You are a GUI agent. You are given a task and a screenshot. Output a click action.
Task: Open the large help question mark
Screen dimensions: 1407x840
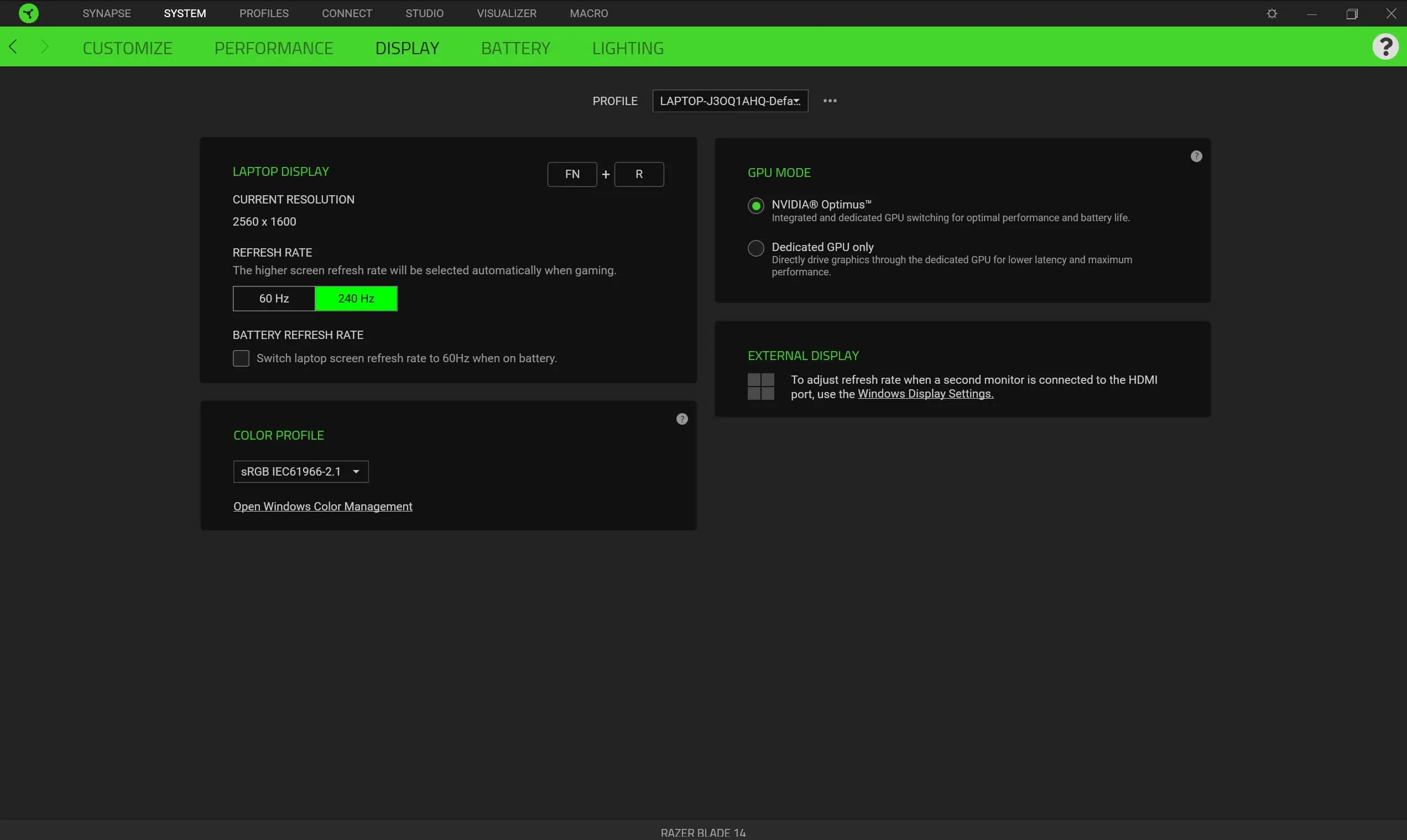(x=1385, y=46)
